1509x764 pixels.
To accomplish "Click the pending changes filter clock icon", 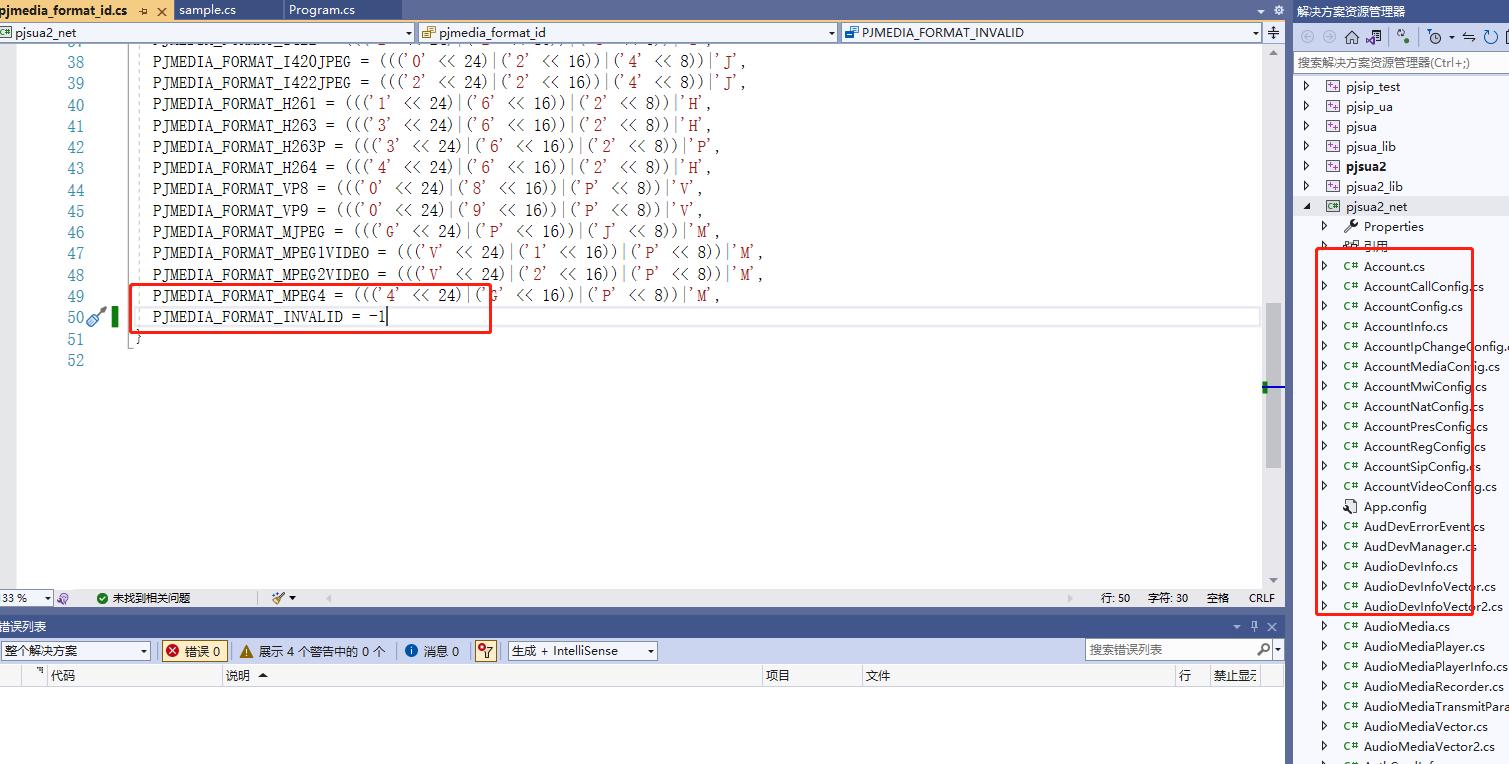I will [1436, 37].
